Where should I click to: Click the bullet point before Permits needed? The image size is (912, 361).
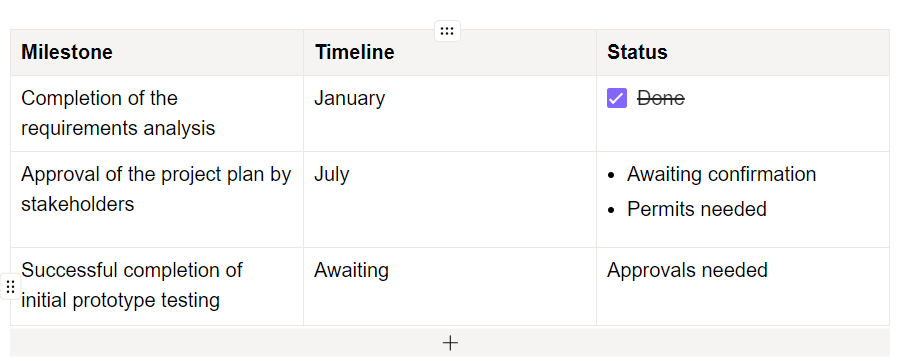pyautogui.click(x=611, y=210)
